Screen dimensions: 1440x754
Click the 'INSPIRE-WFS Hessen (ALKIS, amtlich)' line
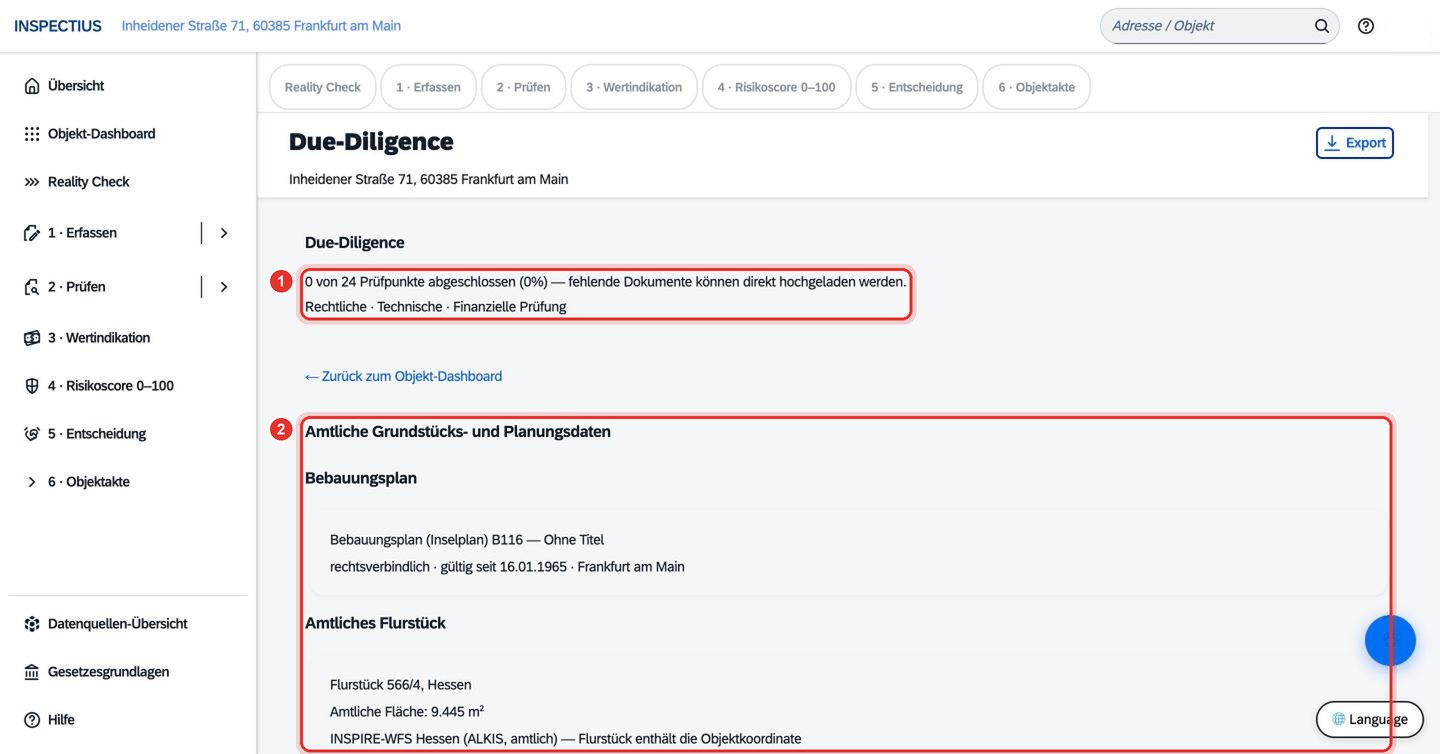pos(566,739)
